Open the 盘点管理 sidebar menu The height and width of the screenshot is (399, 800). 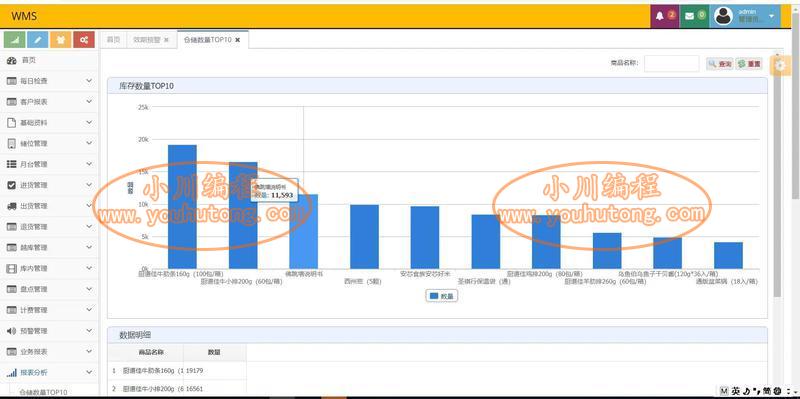click(x=49, y=289)
